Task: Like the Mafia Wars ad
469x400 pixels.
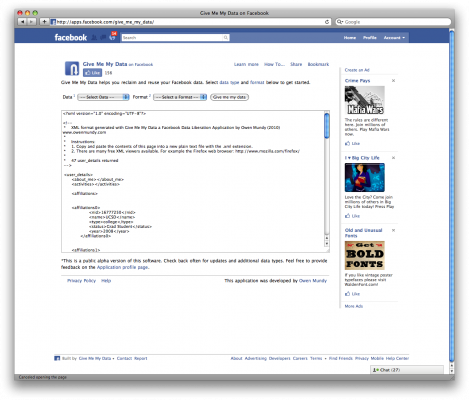Action: click(352, 143)
